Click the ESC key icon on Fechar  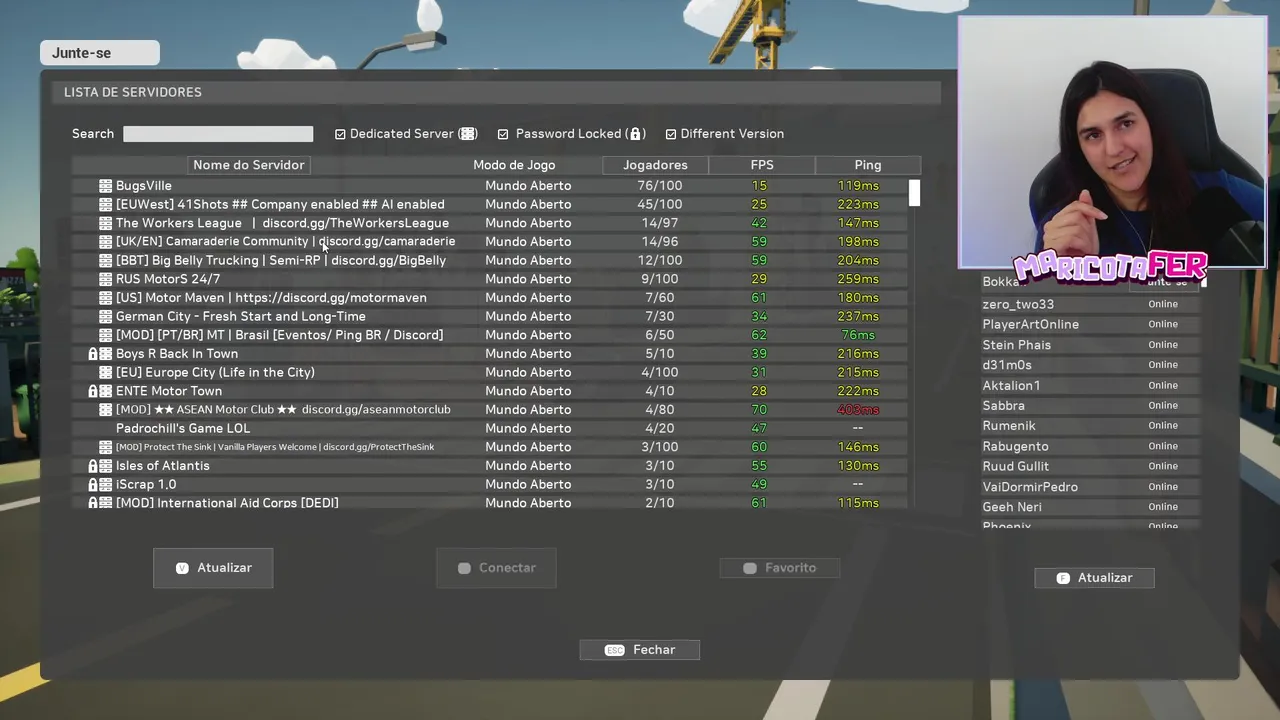click(614, 650)
